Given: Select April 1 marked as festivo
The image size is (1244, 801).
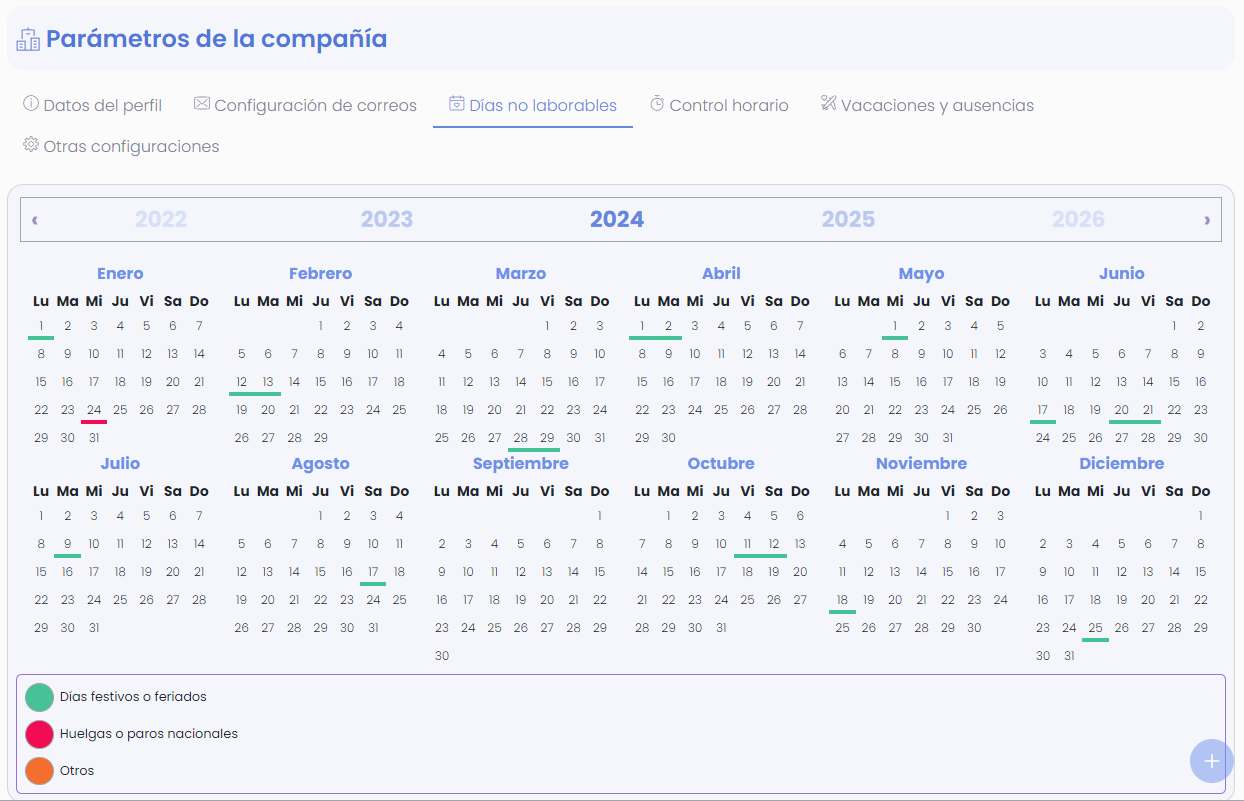Looking at the screenshot, I should (x=641, y=325).
